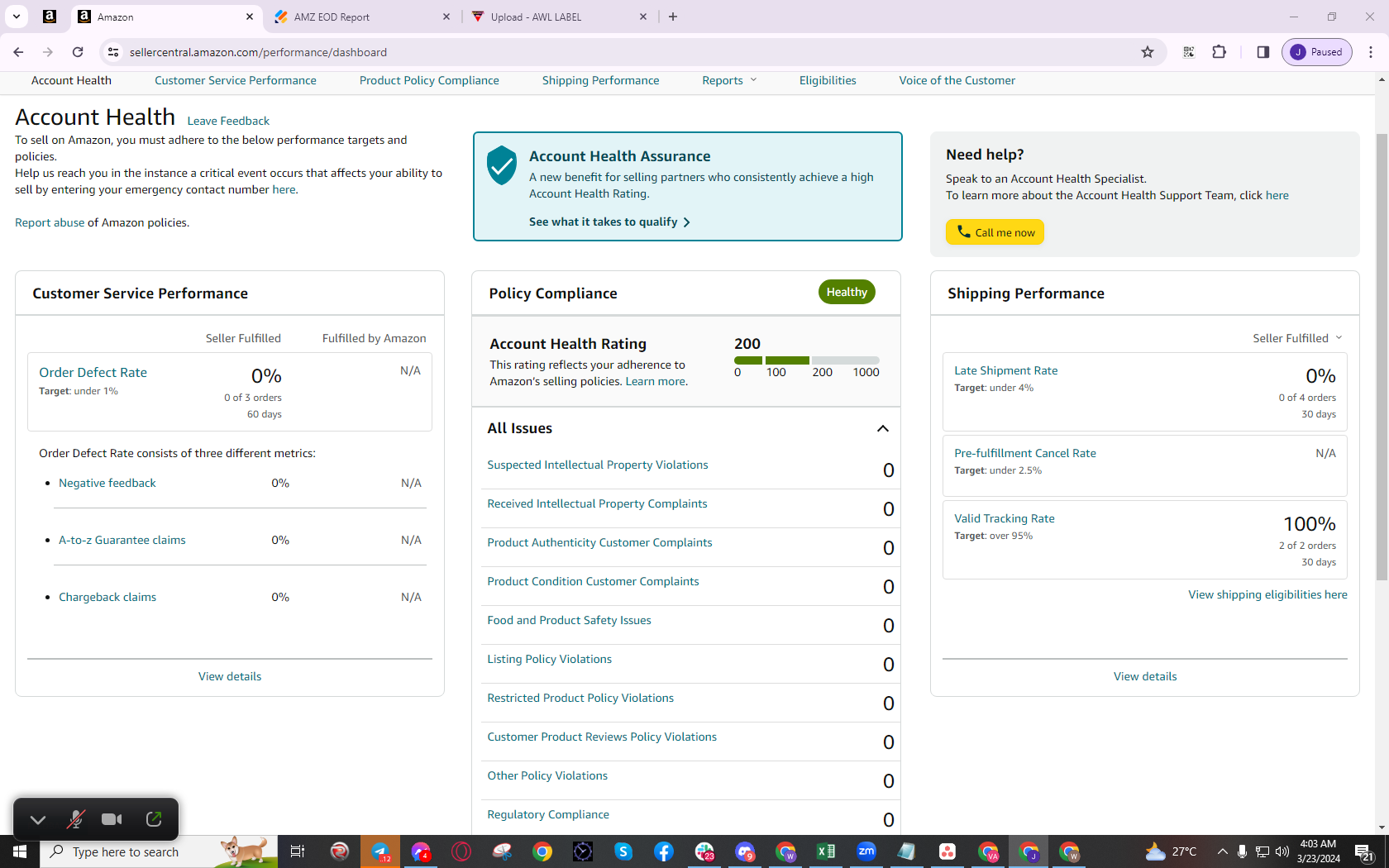Bookmark this page with the star icon
Screen dimensions: 1389x868
point(1148,52)
